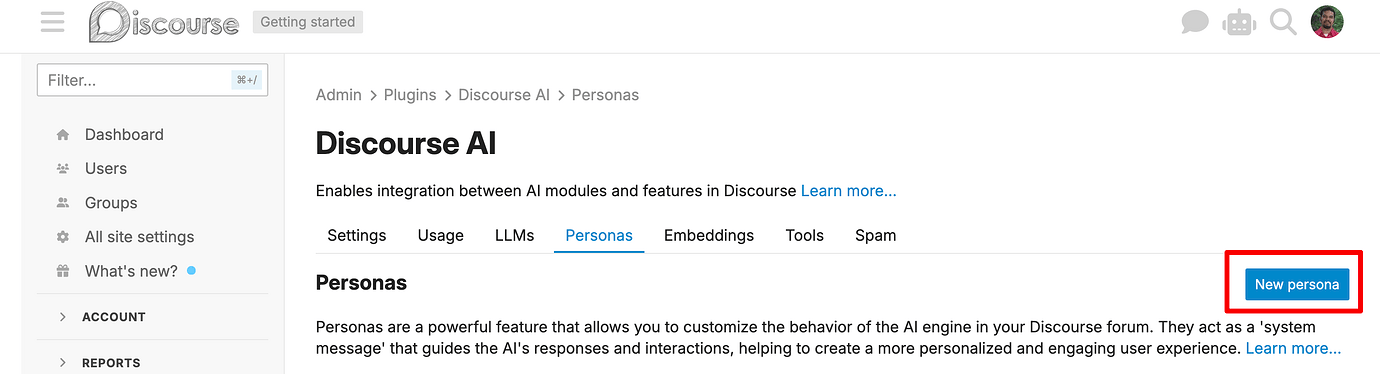The height and width of the screenshot is (374, 1380).
Task: Click the Discourse logo
Action: click(164, 22)
